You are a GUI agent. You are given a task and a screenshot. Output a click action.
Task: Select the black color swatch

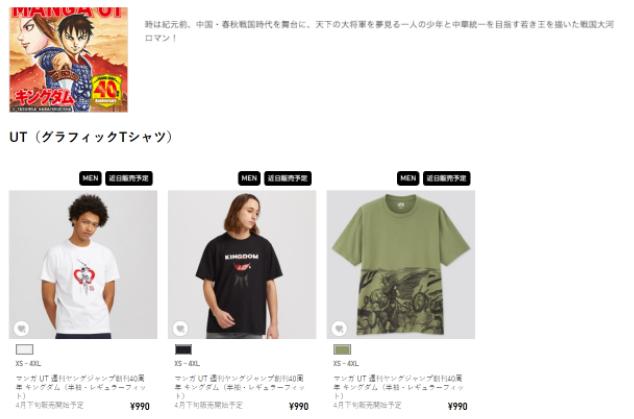point(184,349)
